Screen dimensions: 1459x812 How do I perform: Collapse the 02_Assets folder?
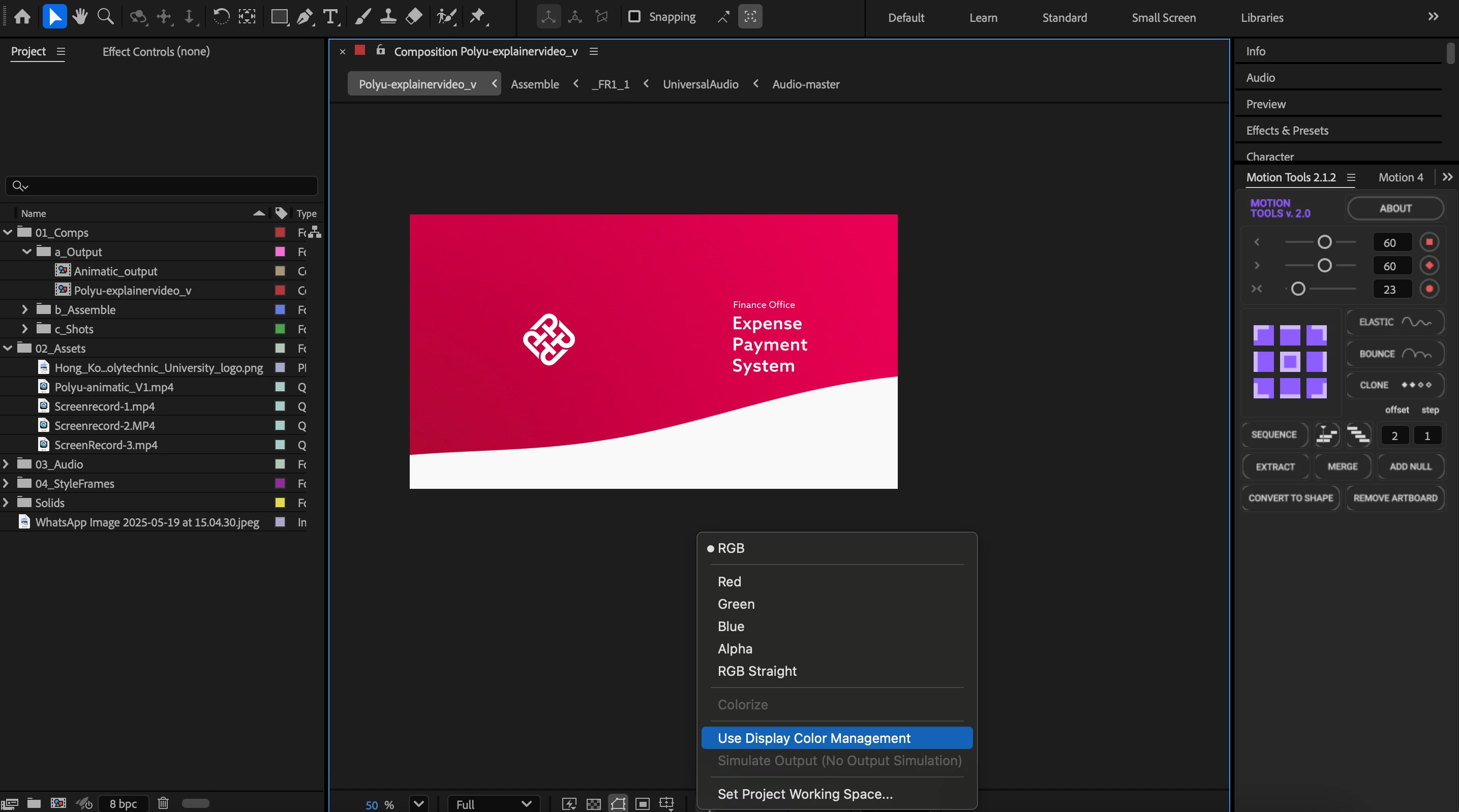(x=7, y=348)
